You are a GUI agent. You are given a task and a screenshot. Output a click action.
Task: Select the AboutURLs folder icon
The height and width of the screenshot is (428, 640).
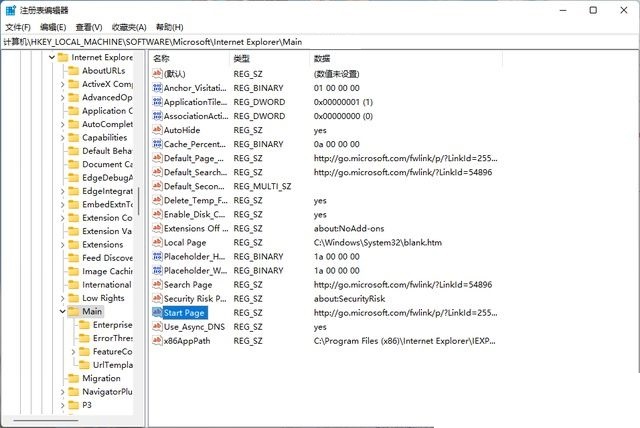(x=73, y=71)
